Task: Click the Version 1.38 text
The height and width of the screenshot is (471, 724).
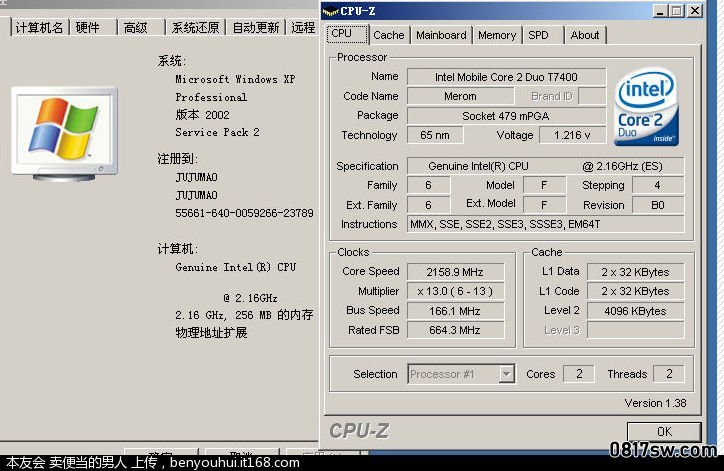Action: pos(655,403)
